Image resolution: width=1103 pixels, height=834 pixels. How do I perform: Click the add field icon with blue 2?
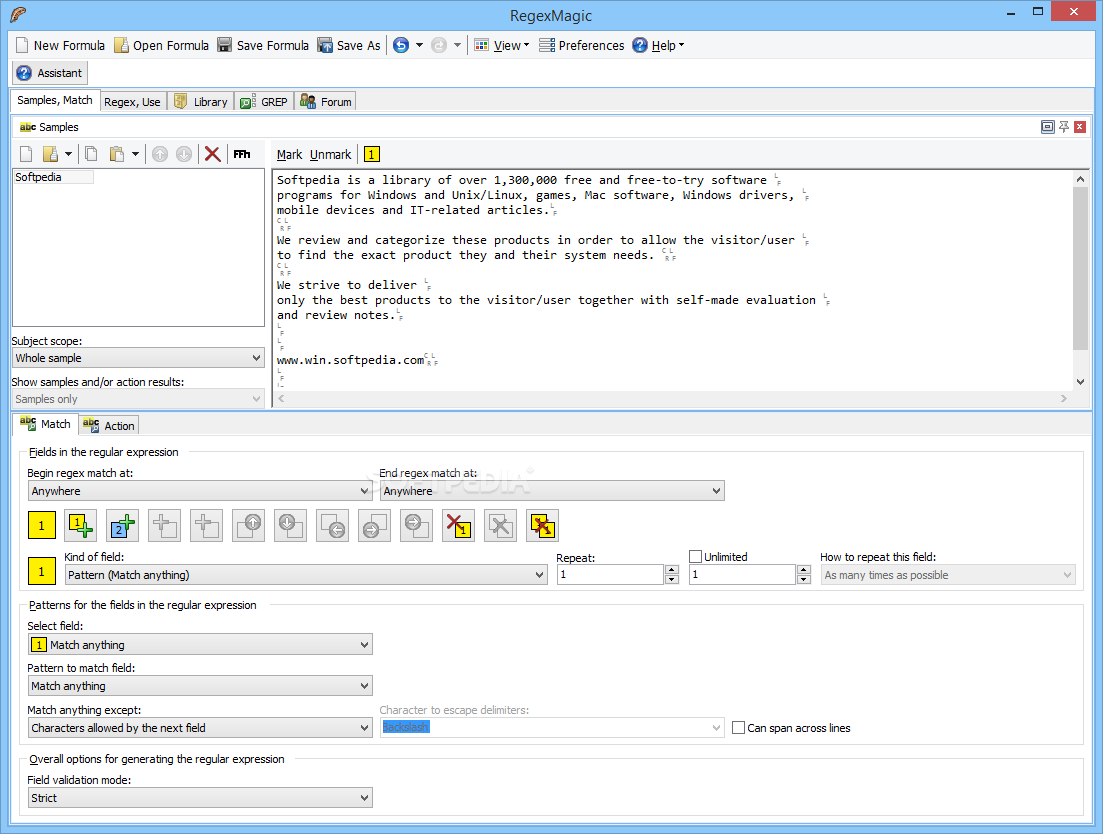pos(122,526)
